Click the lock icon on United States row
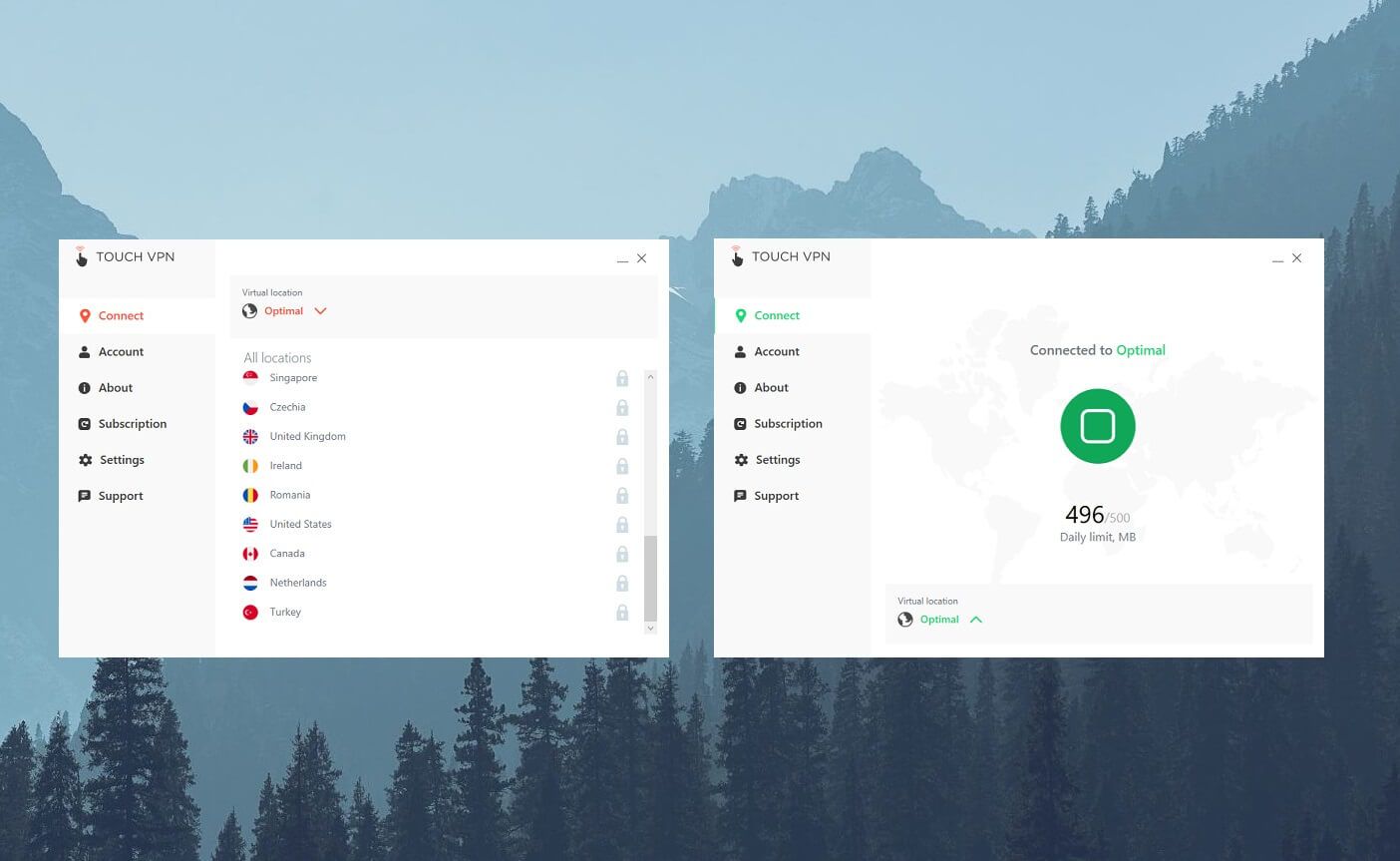1400x861 pixels. click(622, 525)
